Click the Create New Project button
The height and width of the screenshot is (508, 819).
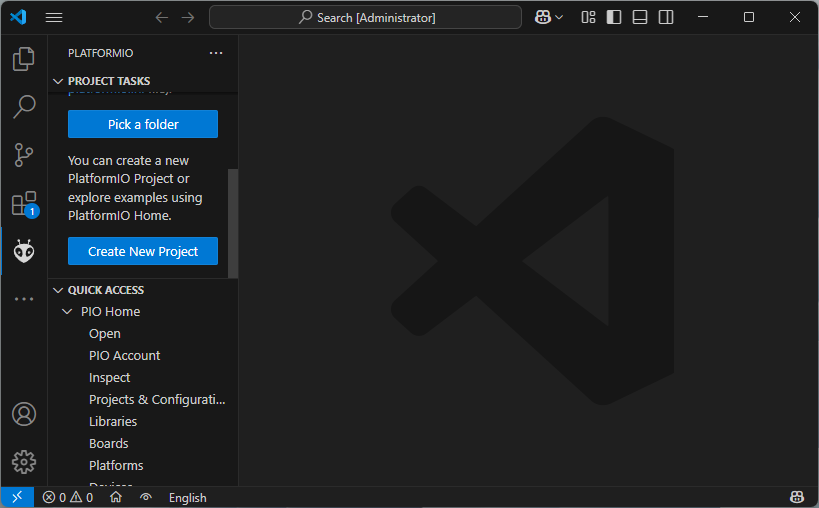(x=143, y=251)
